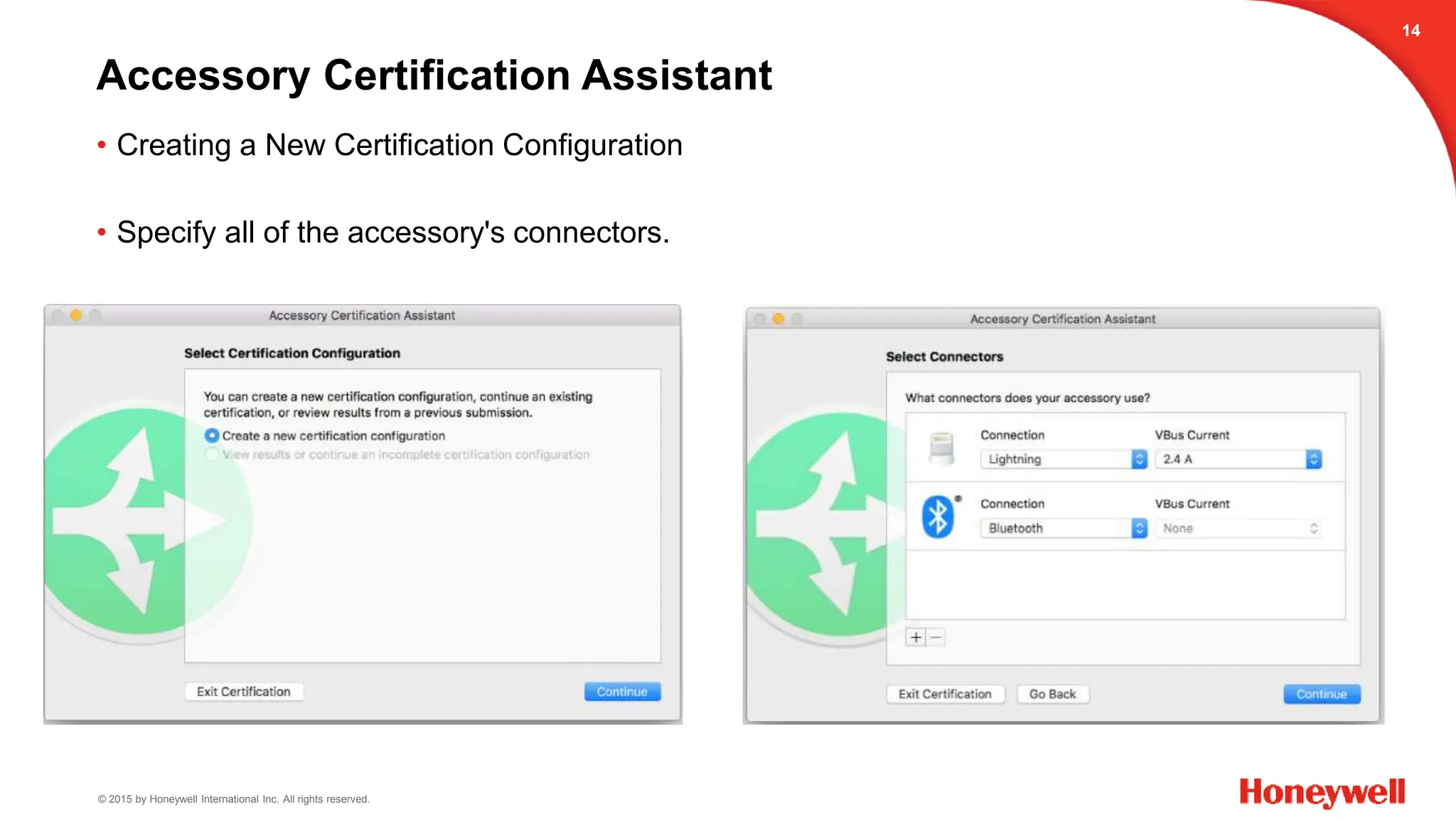Screen dimensions: 1456x819
Task: Click the Go Back button
Action: pyautogui.click(x=1052, y=694)
